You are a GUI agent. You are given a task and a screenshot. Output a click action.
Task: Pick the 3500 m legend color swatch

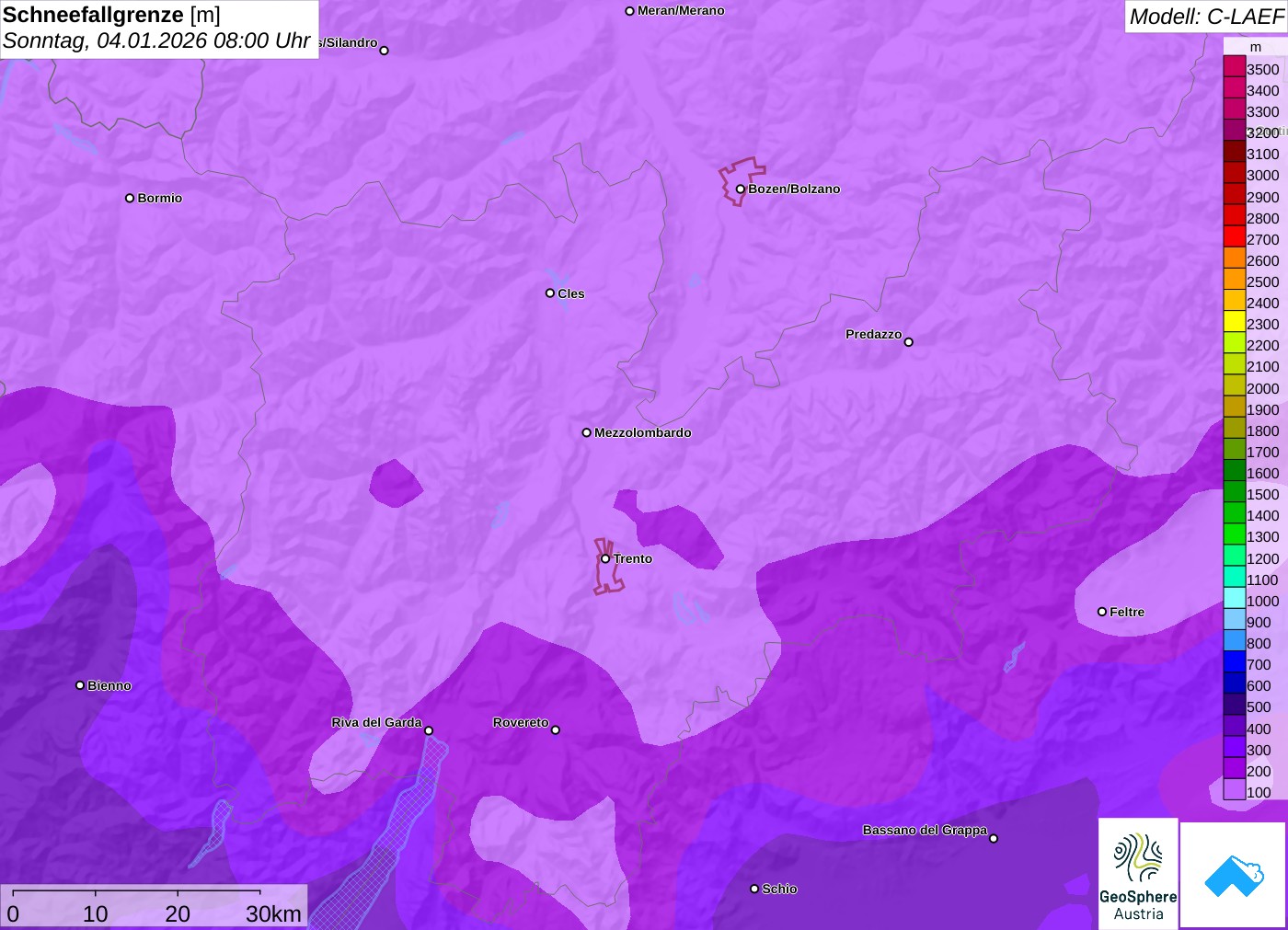click(x=1235, y=66)
